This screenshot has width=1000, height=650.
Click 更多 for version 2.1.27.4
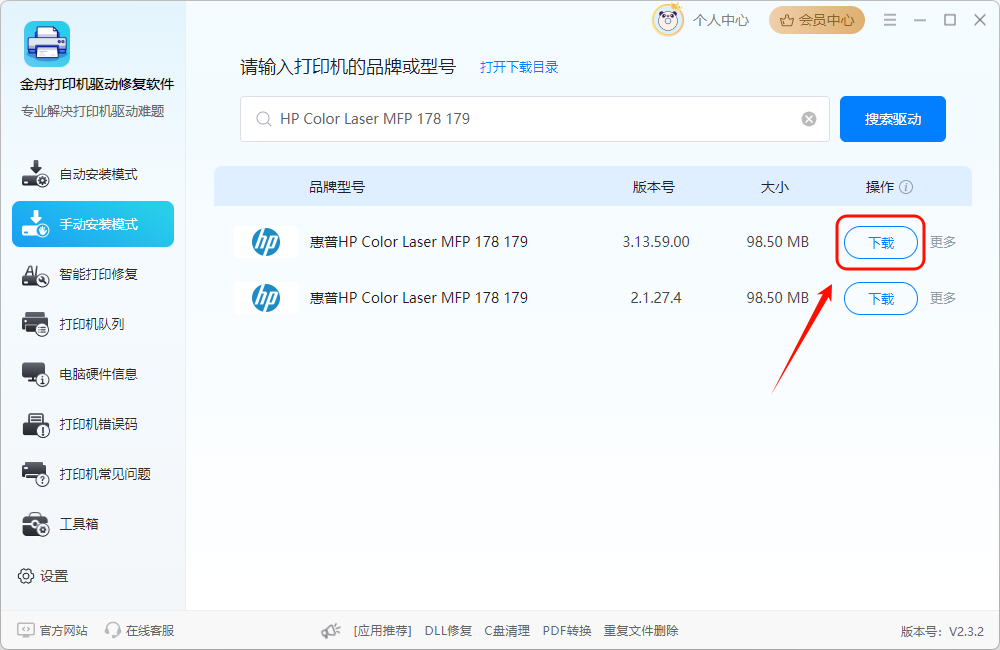943,298
